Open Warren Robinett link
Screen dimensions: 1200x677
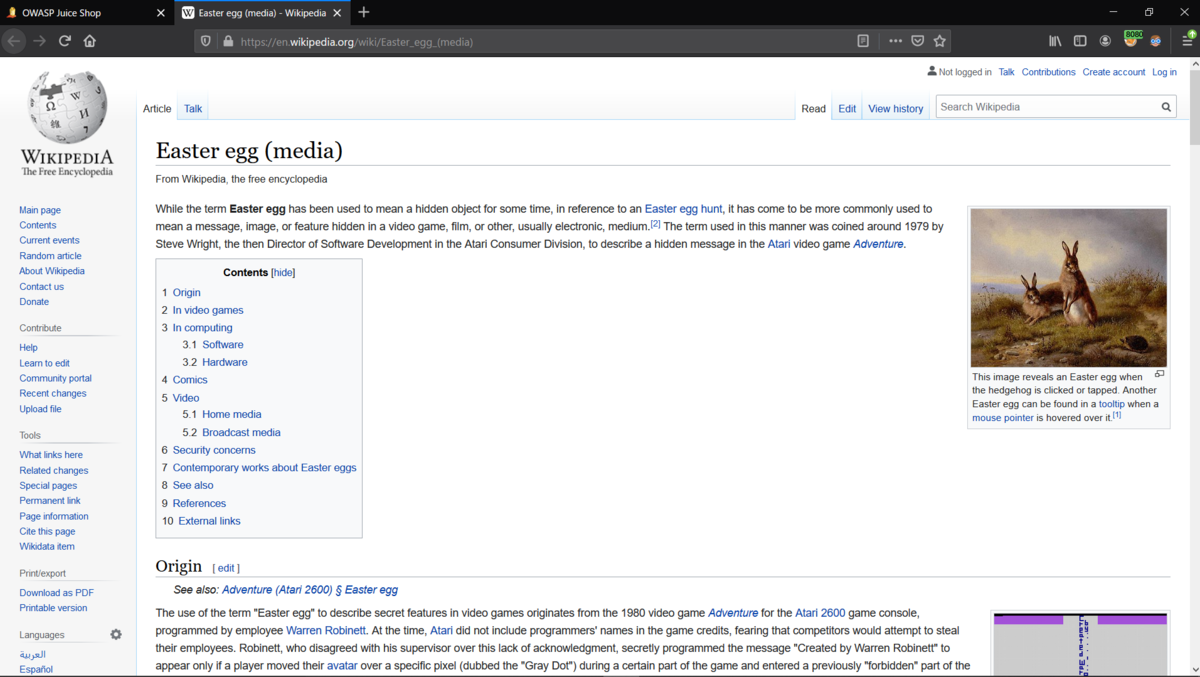(x=326, y=631)
